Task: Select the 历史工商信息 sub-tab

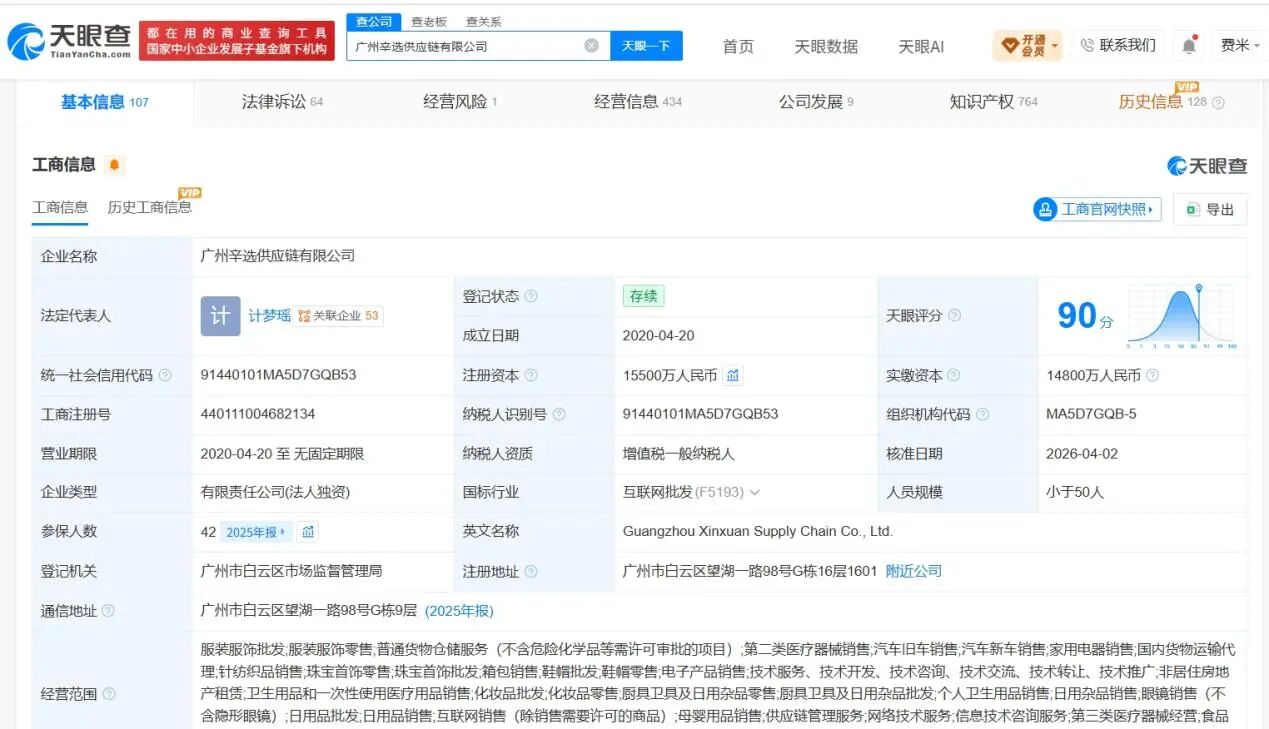Action: 150,207
